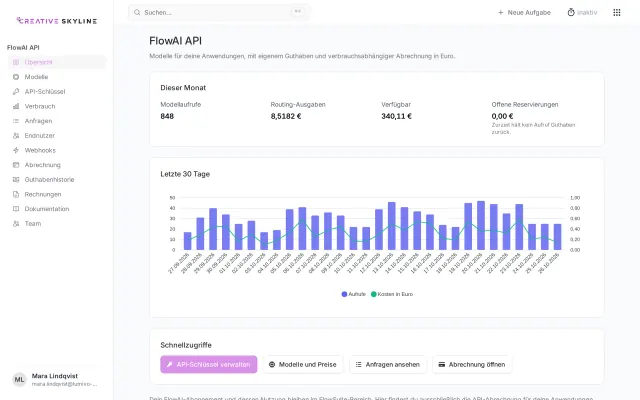
Task: Open Webhooks in the sidebar
Action: (x=57, y=150)
